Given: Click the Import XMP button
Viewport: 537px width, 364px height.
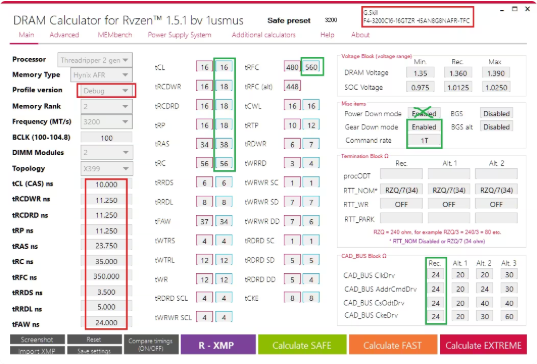Looking at the screenshot, I should pos(37,350).
